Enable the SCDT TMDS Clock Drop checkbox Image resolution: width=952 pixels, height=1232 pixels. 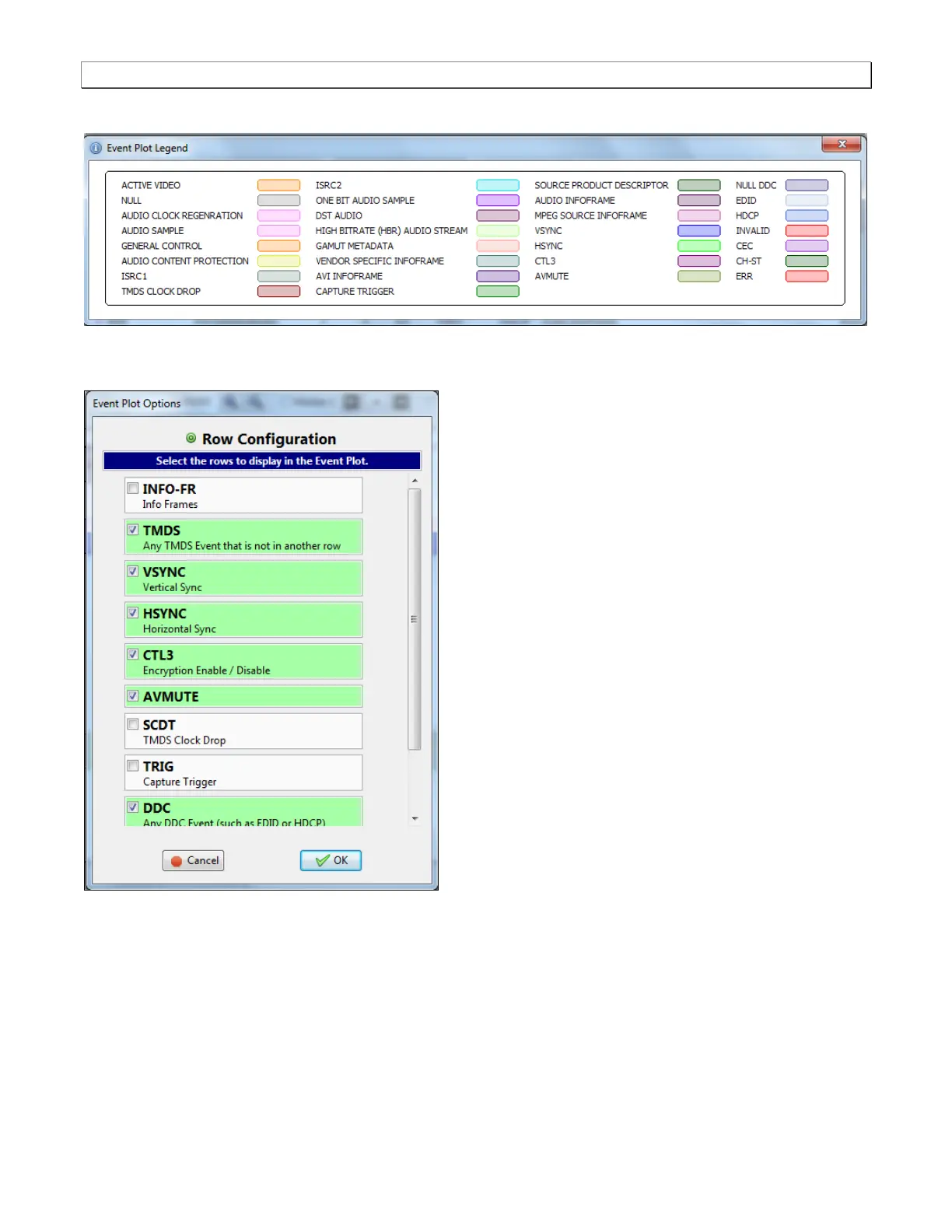tap(133, 724)
